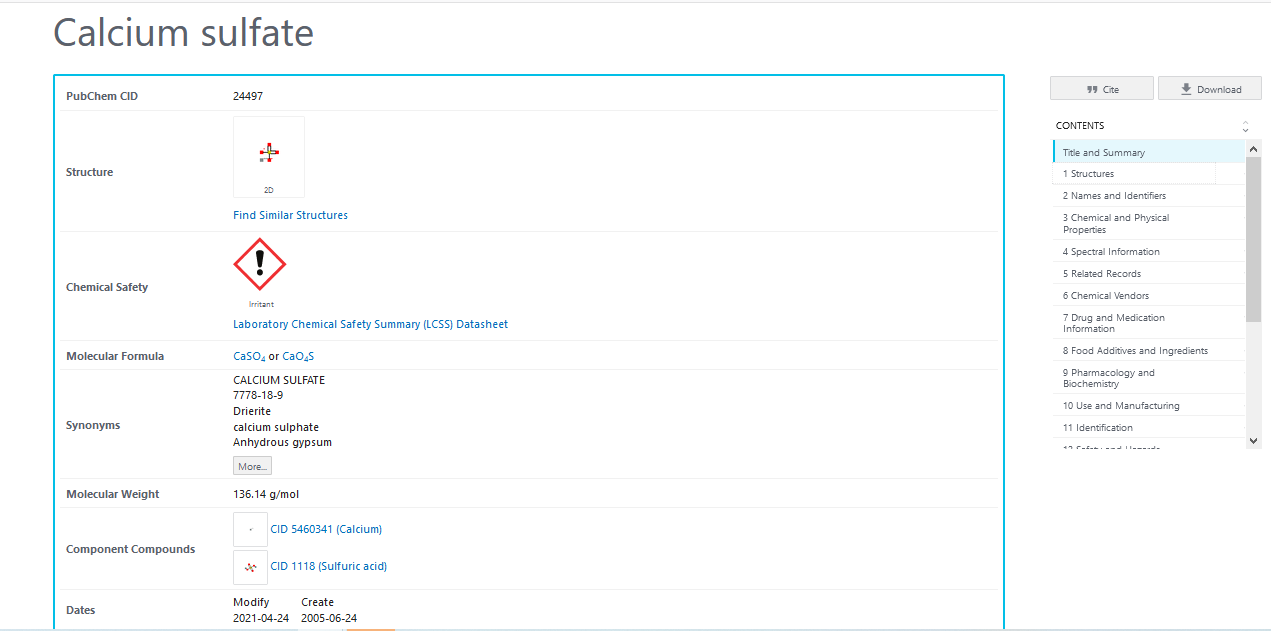Click the 2D structure thumbnail image
Viewport: 1271px width, 631px height.
[269, 156]
